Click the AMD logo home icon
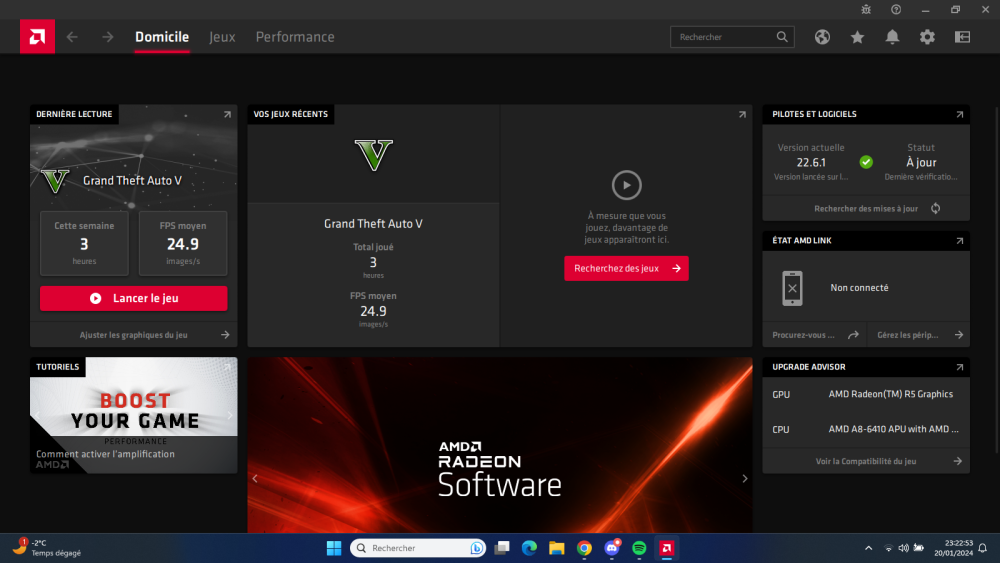Viewport: 1000px width, 563px height. (37, 37)
